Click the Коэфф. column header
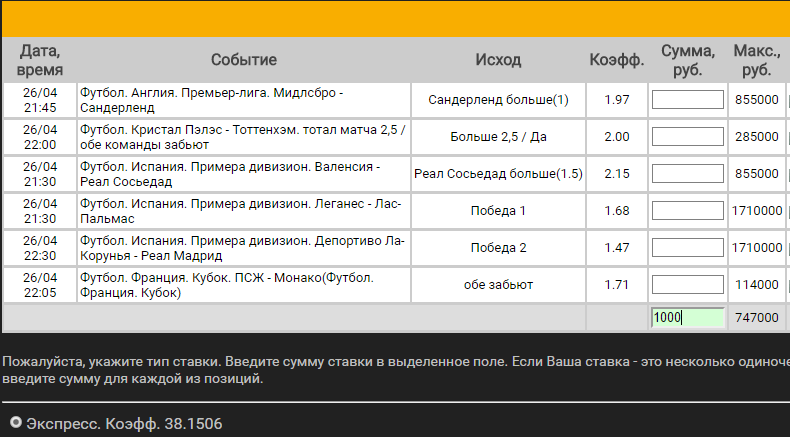 click(617, 59)
